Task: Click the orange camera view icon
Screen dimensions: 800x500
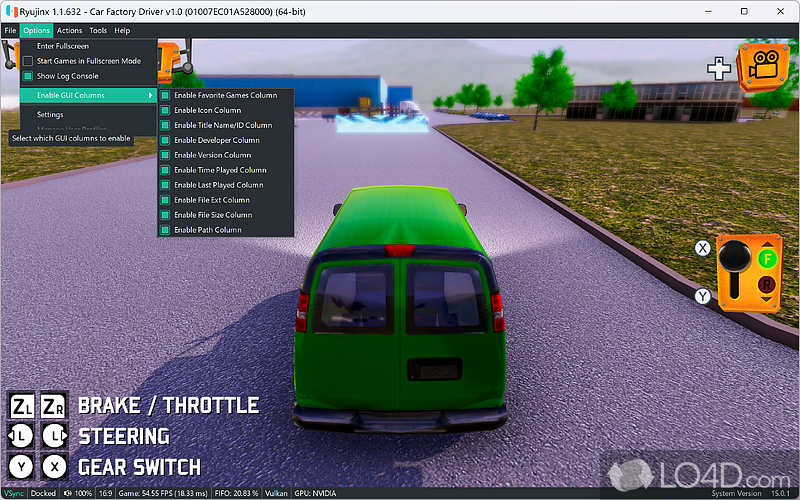Action: click(x=764, y=67)
